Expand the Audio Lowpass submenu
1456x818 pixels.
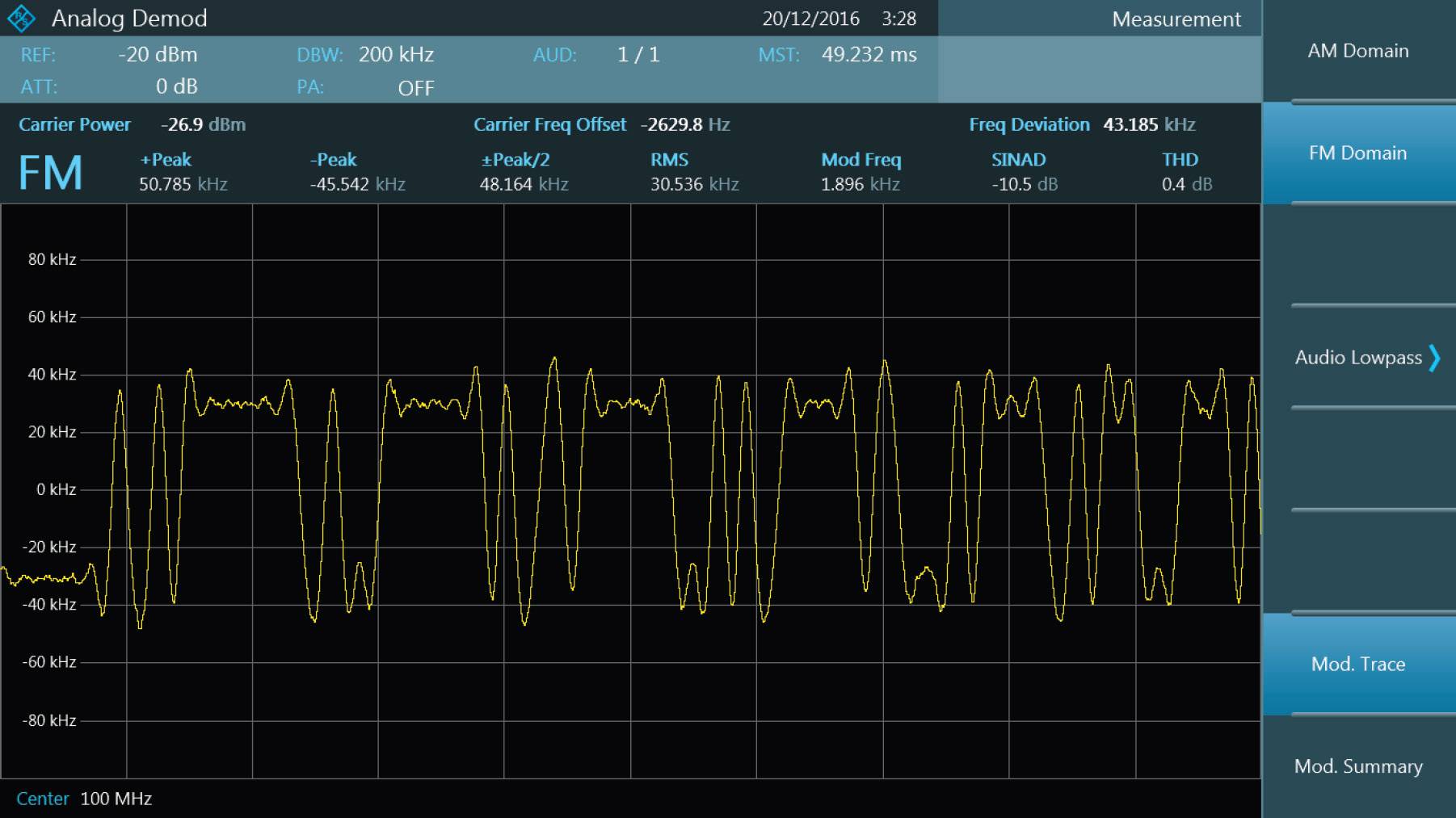[x=1358, y=357]
